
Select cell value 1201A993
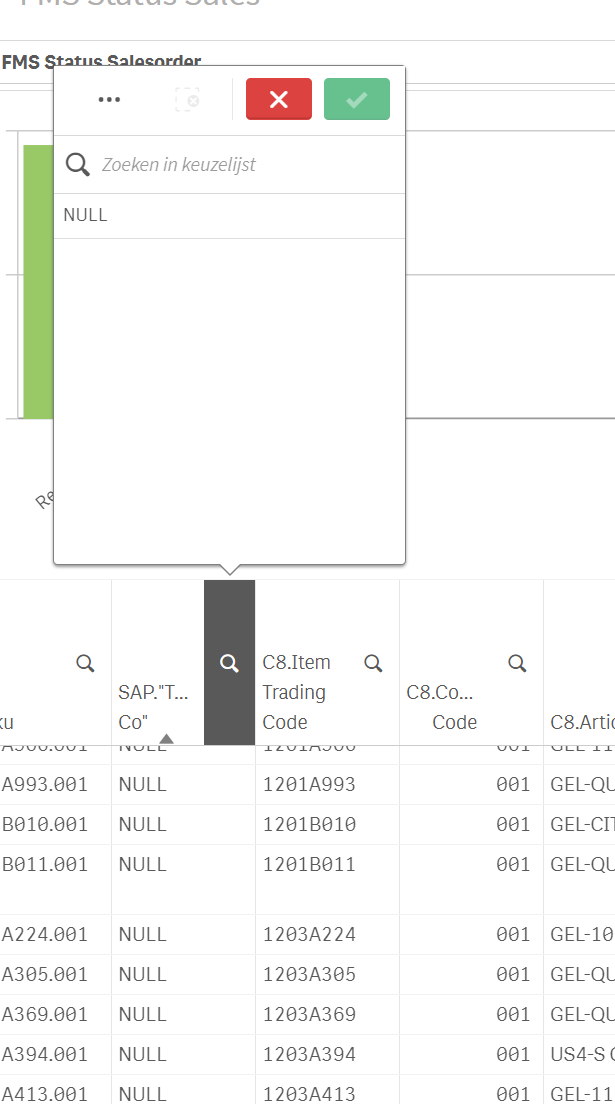(x=309, y=785)
